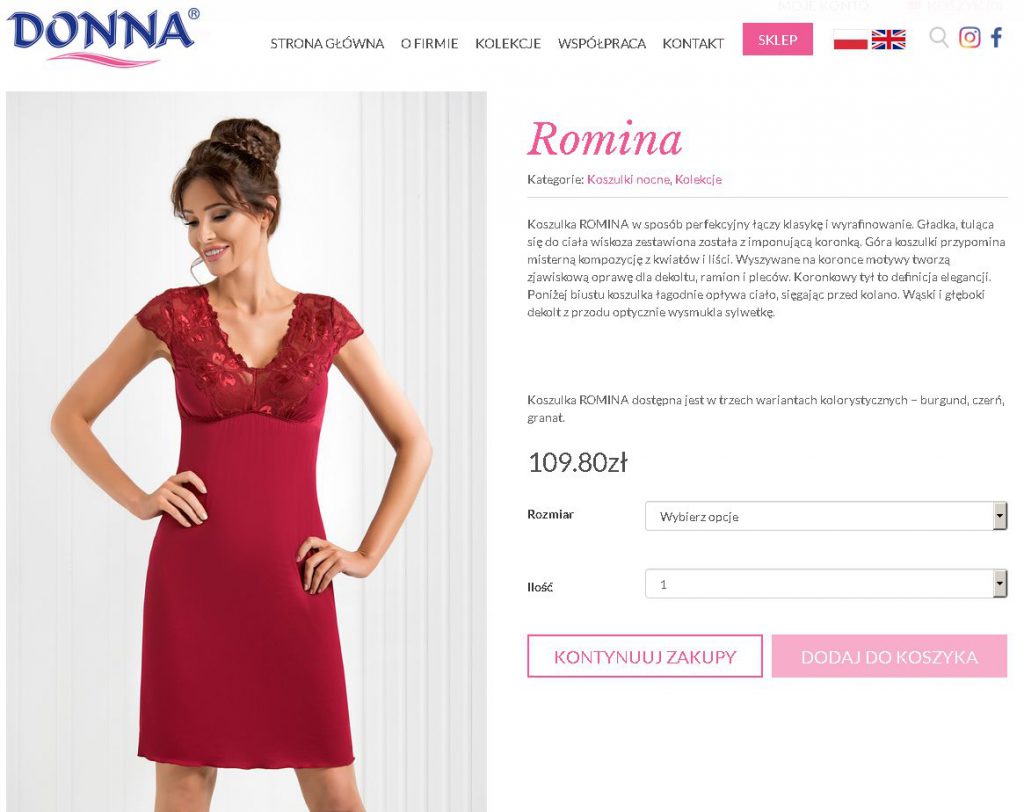Open the Kolekcje category link
Screen dimensions: 1024x812
tap(698, 180)
